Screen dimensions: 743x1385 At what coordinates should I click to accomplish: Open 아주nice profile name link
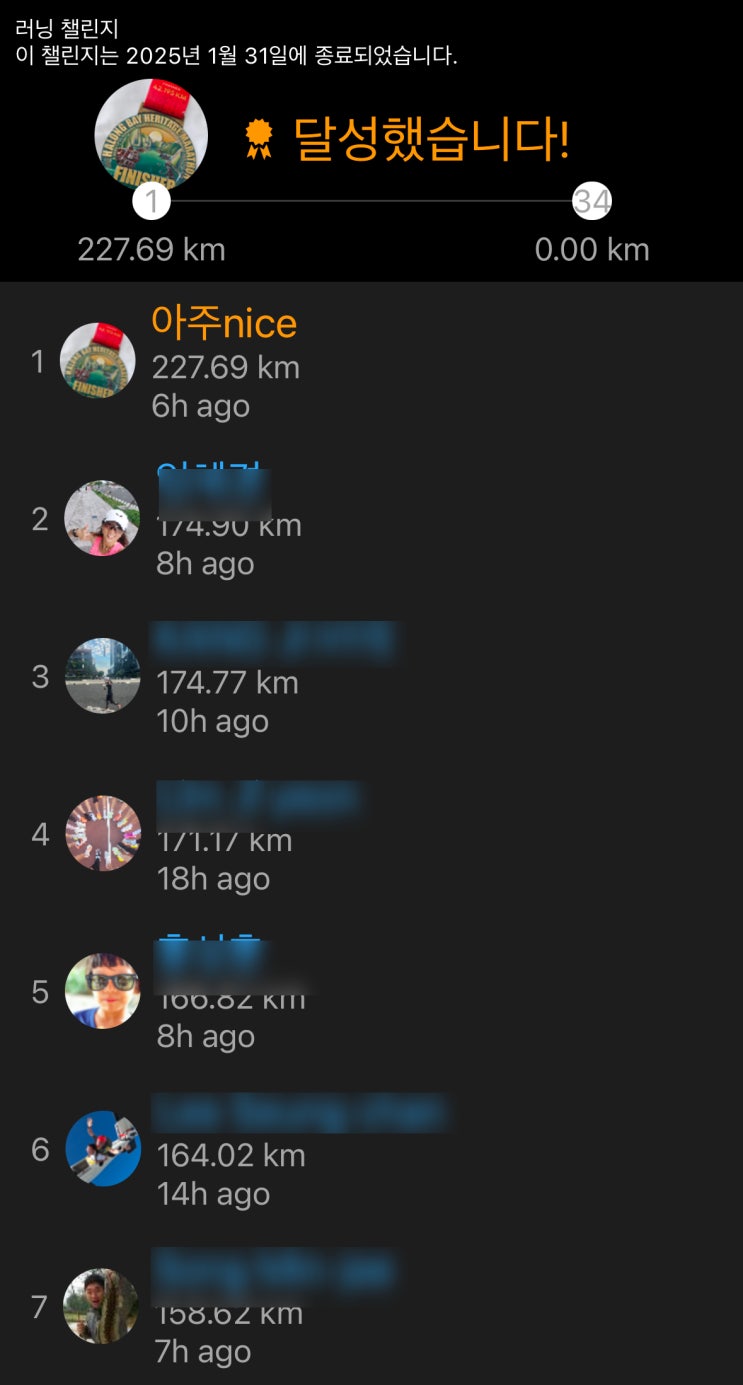click(224, 323)
